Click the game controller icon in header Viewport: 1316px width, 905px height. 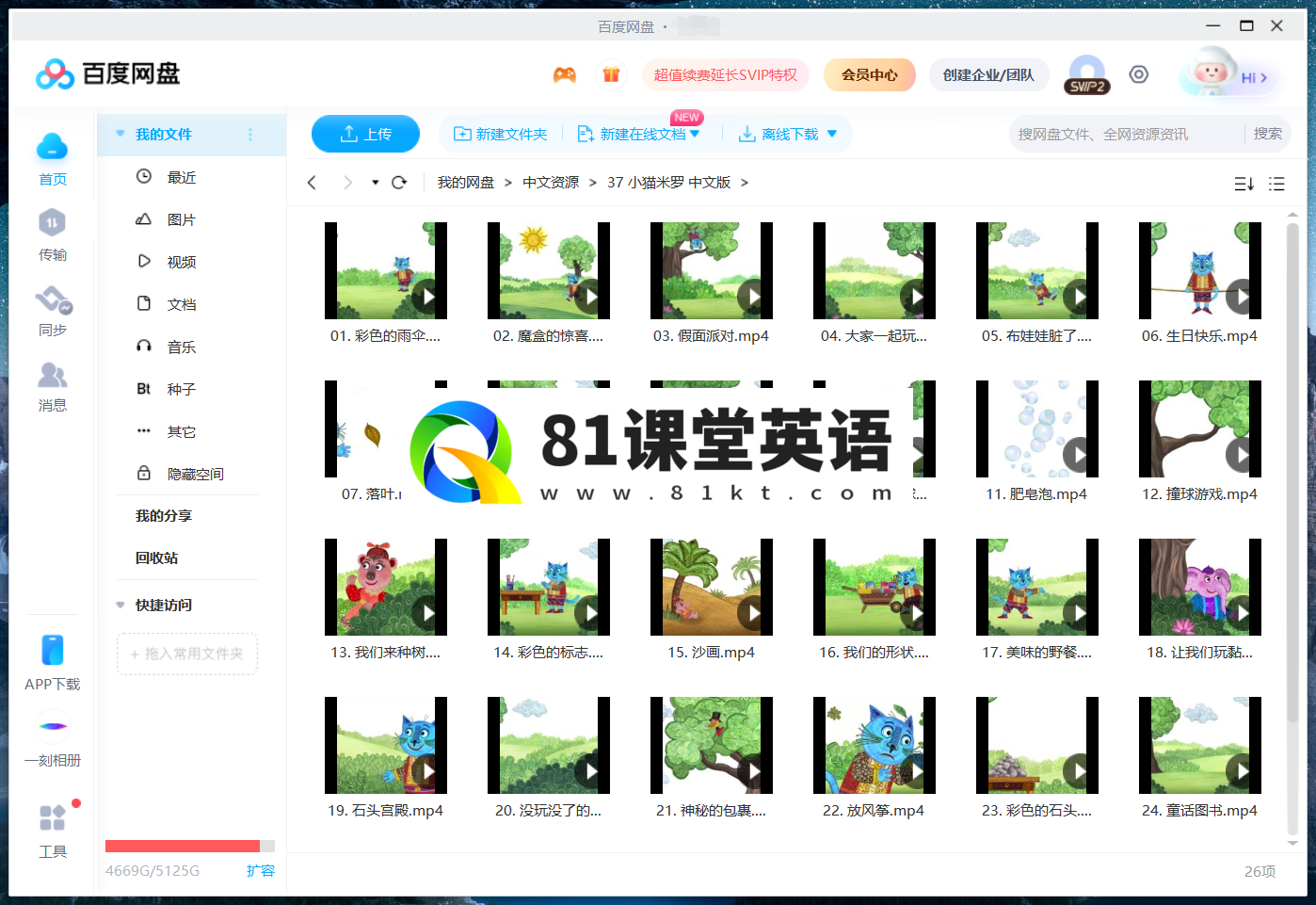tap(565, 75)
